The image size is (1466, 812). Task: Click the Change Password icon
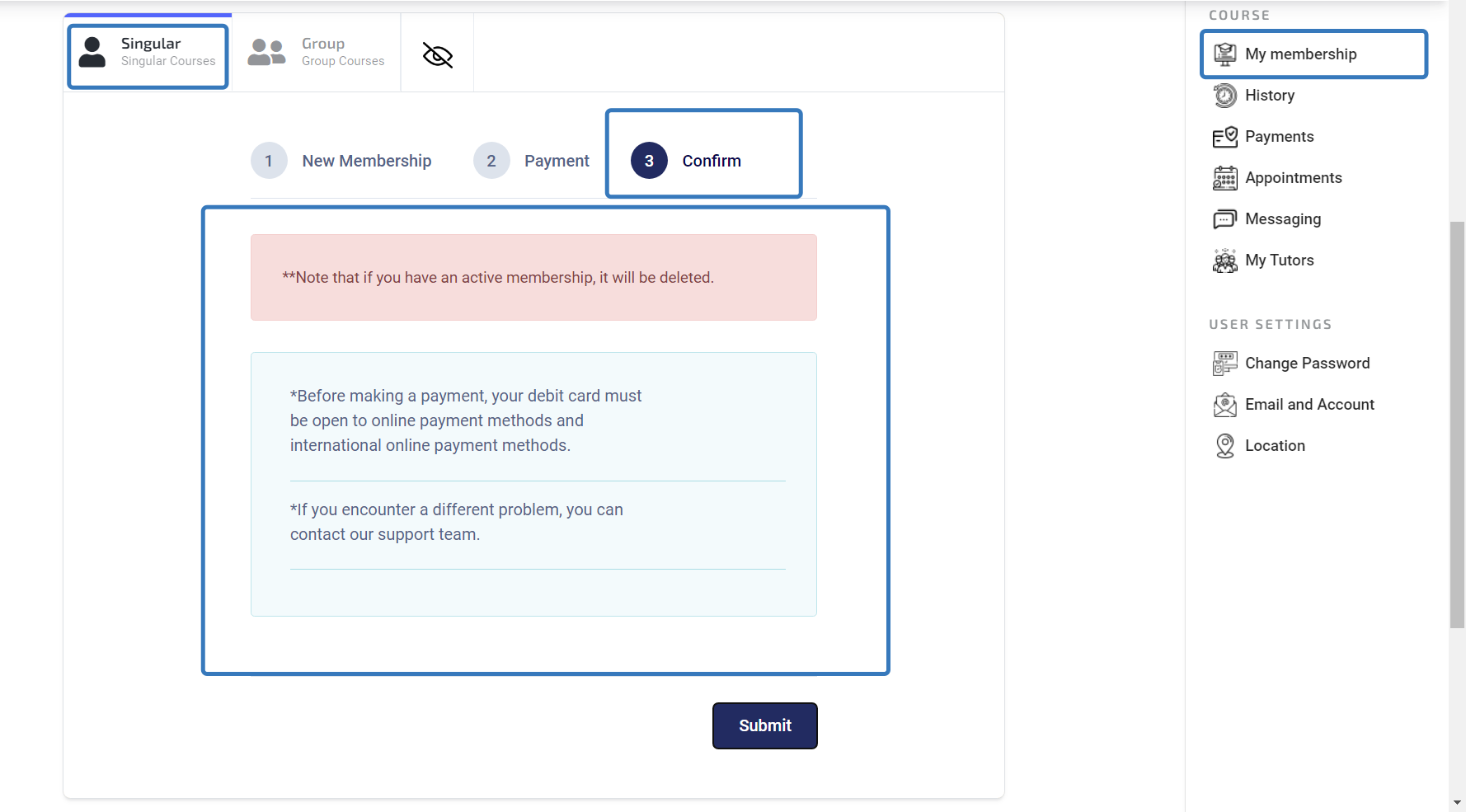tap(1225, 364)
